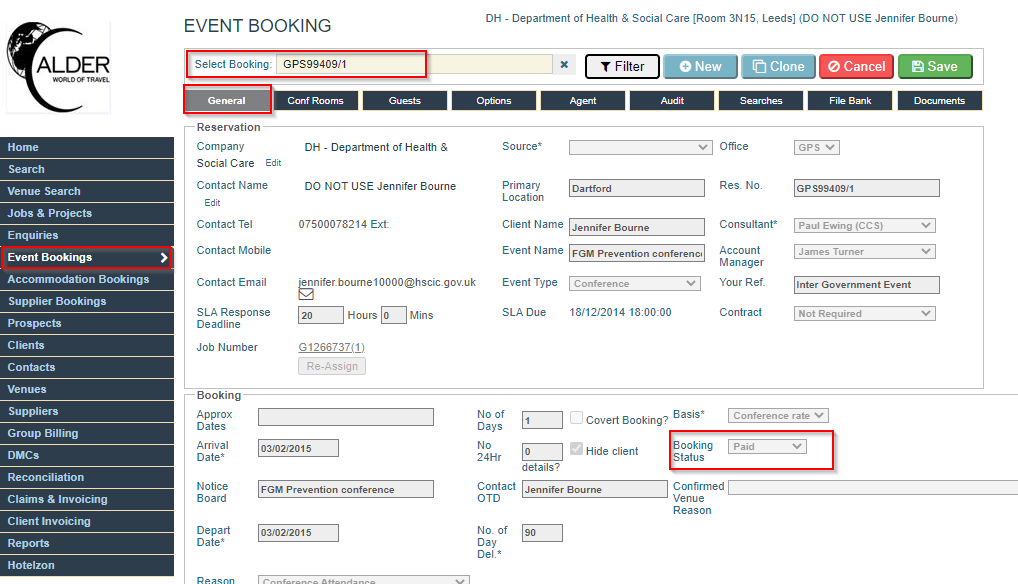Click the Contact OTD field
The width and height of the screenshot is (1018, 584).
(x=594, y=489)
